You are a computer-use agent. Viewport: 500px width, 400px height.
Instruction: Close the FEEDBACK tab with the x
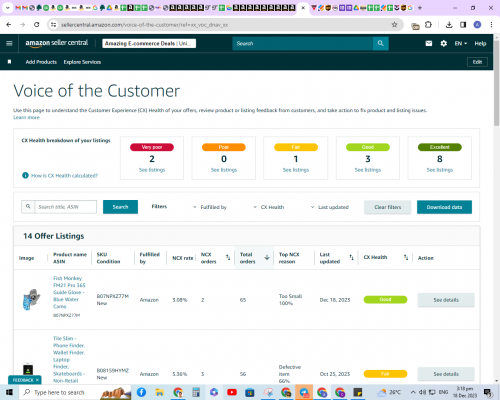tap(37, 380)
